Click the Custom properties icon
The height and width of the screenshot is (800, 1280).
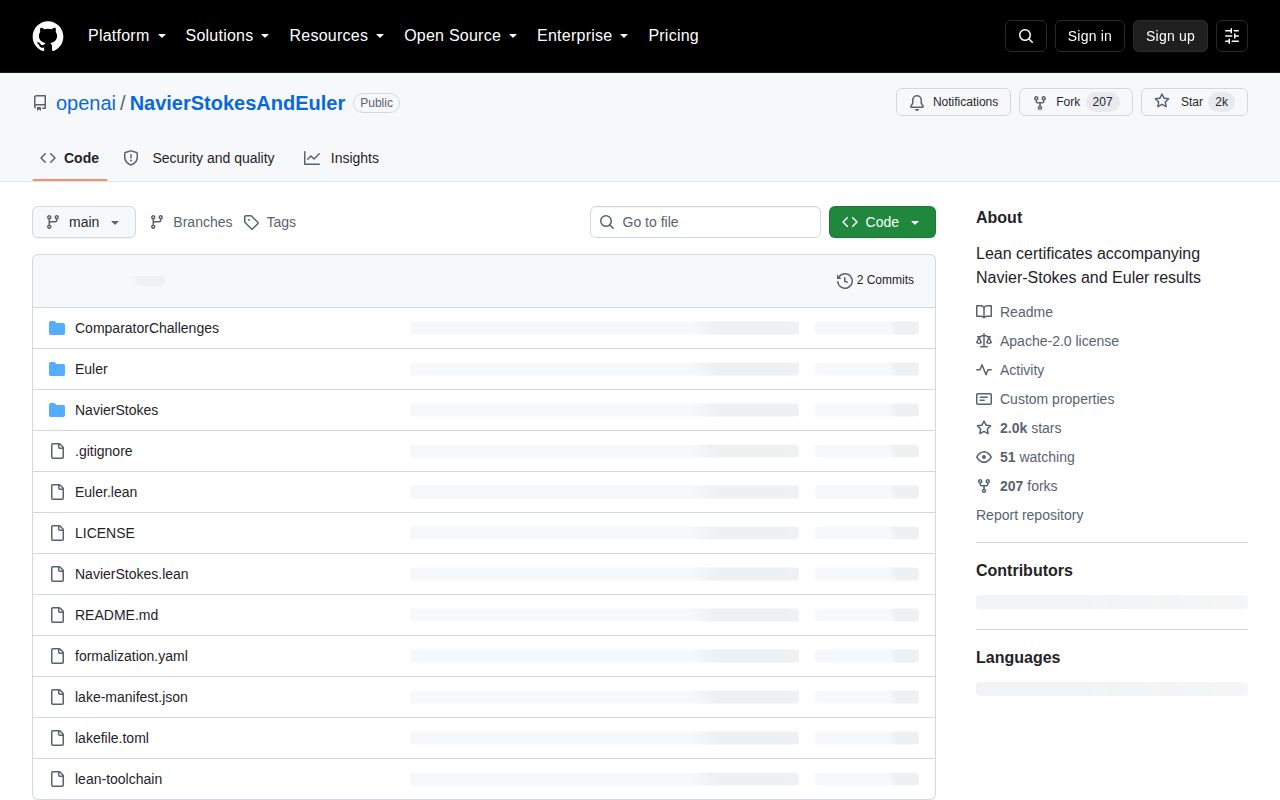984,399
